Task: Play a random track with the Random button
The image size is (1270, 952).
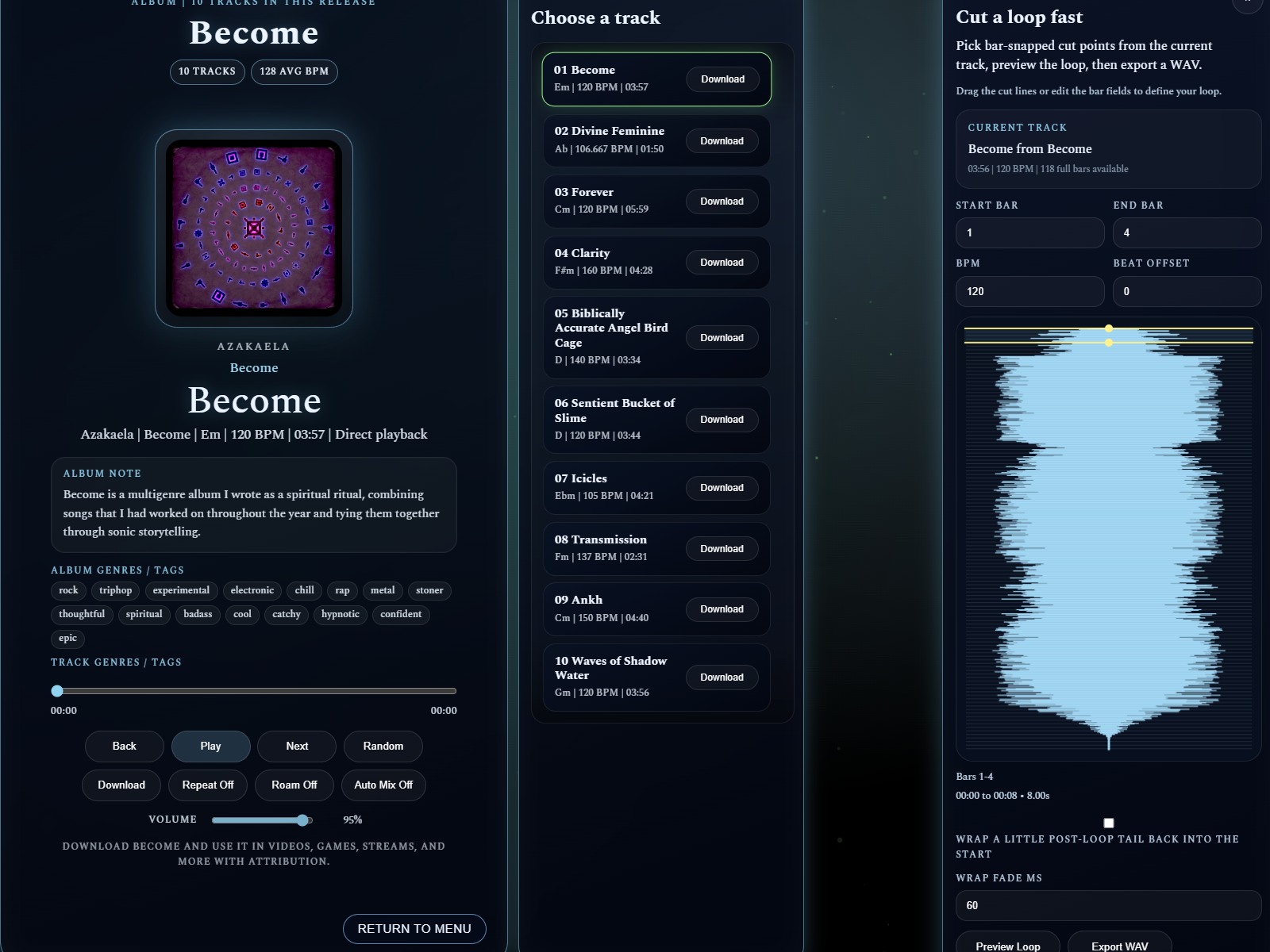Action: click(383, 746)
